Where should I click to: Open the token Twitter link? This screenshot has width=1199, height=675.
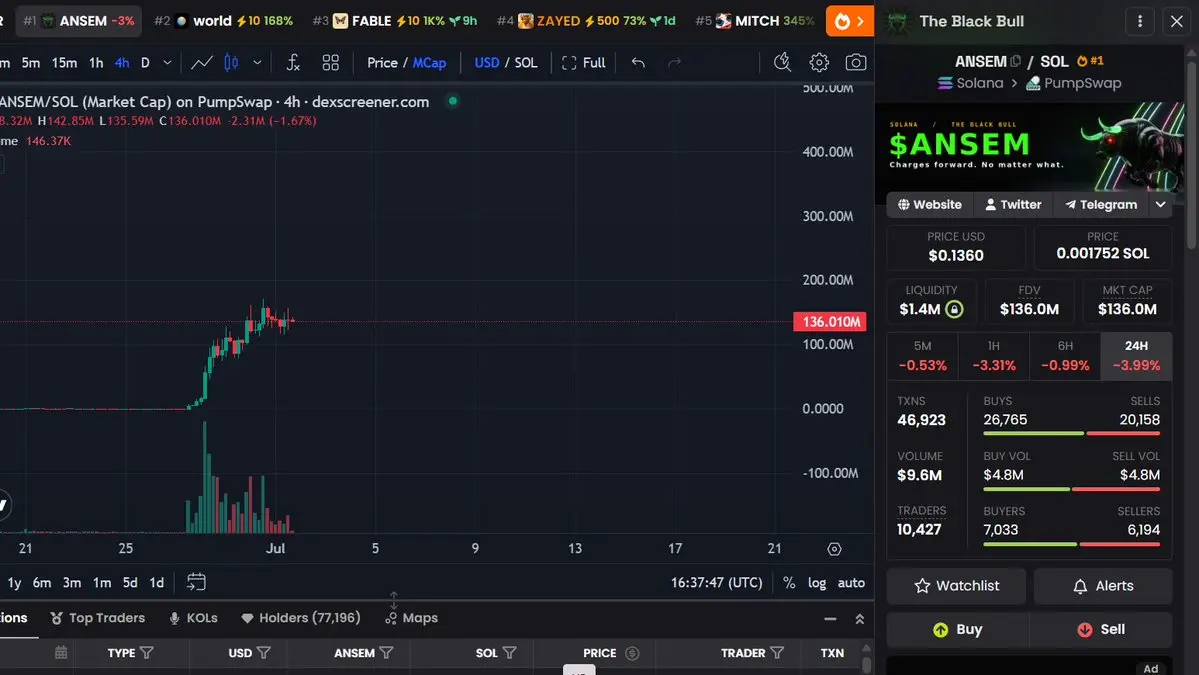pos(1013,204)
